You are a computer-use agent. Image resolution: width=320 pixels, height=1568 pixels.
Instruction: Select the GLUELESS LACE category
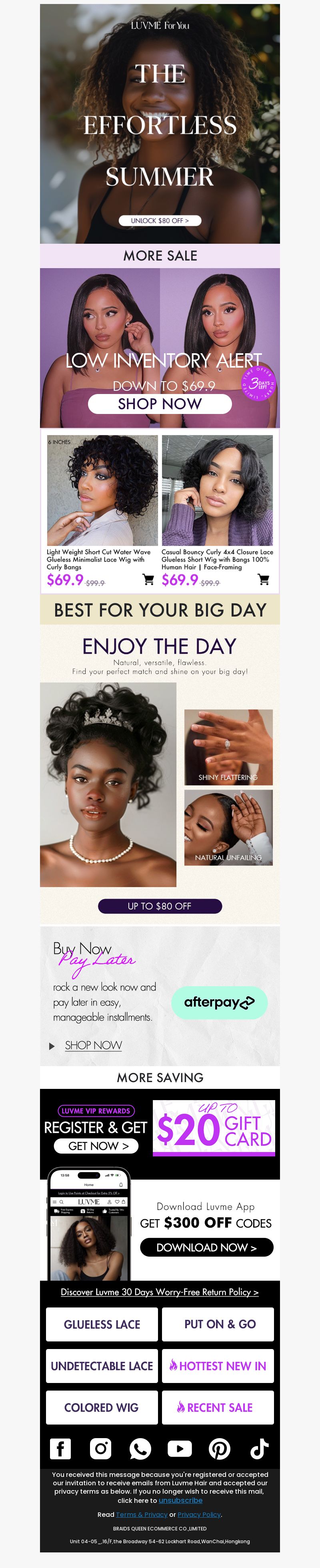(102, 1325)
